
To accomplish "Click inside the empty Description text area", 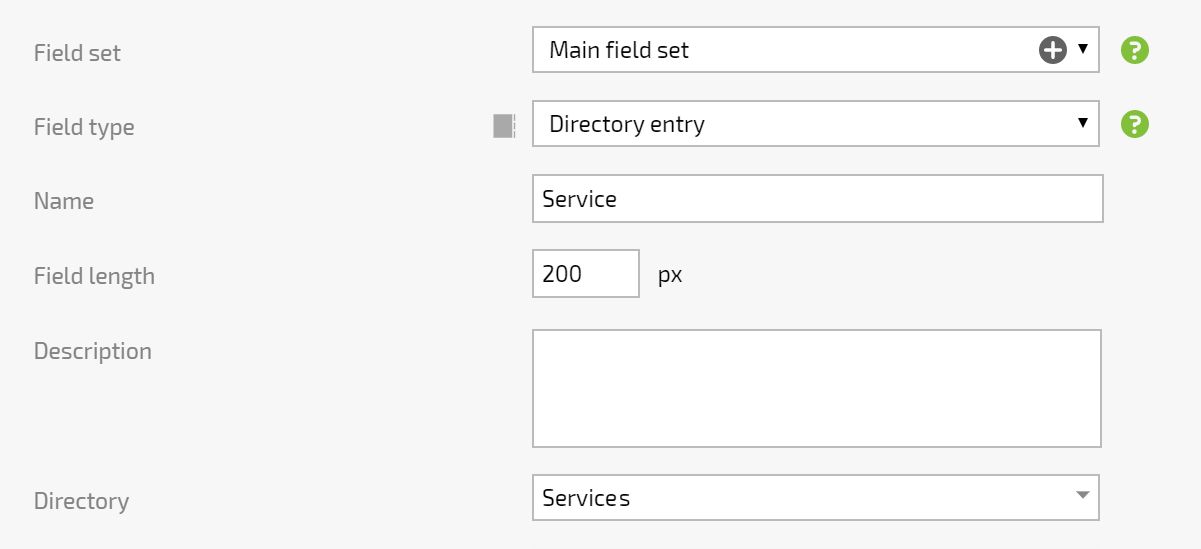I will coord(817,388).
